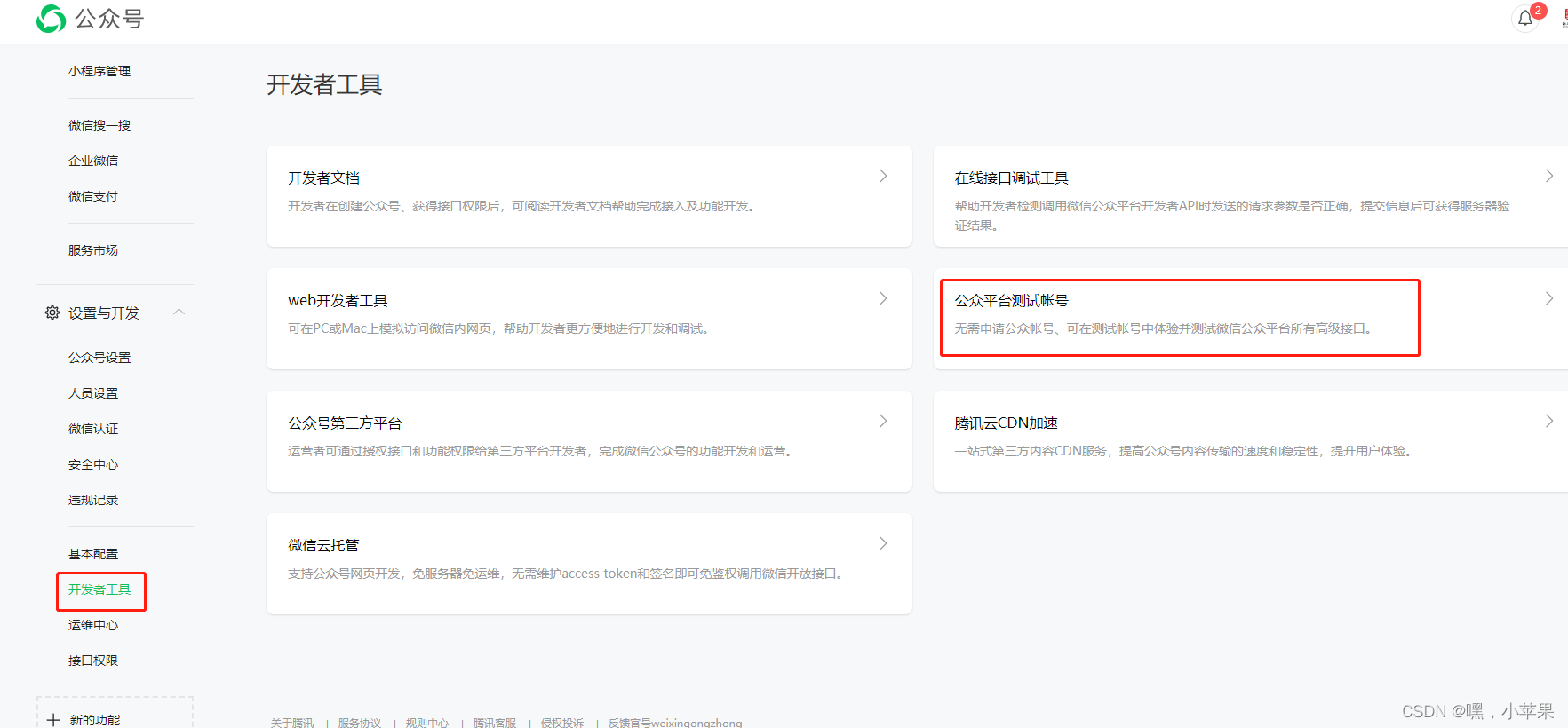Open 微信云托管 card title
Image resolution: width=1568 pixels, height=728 pixels.
click(x=323, y=546)
